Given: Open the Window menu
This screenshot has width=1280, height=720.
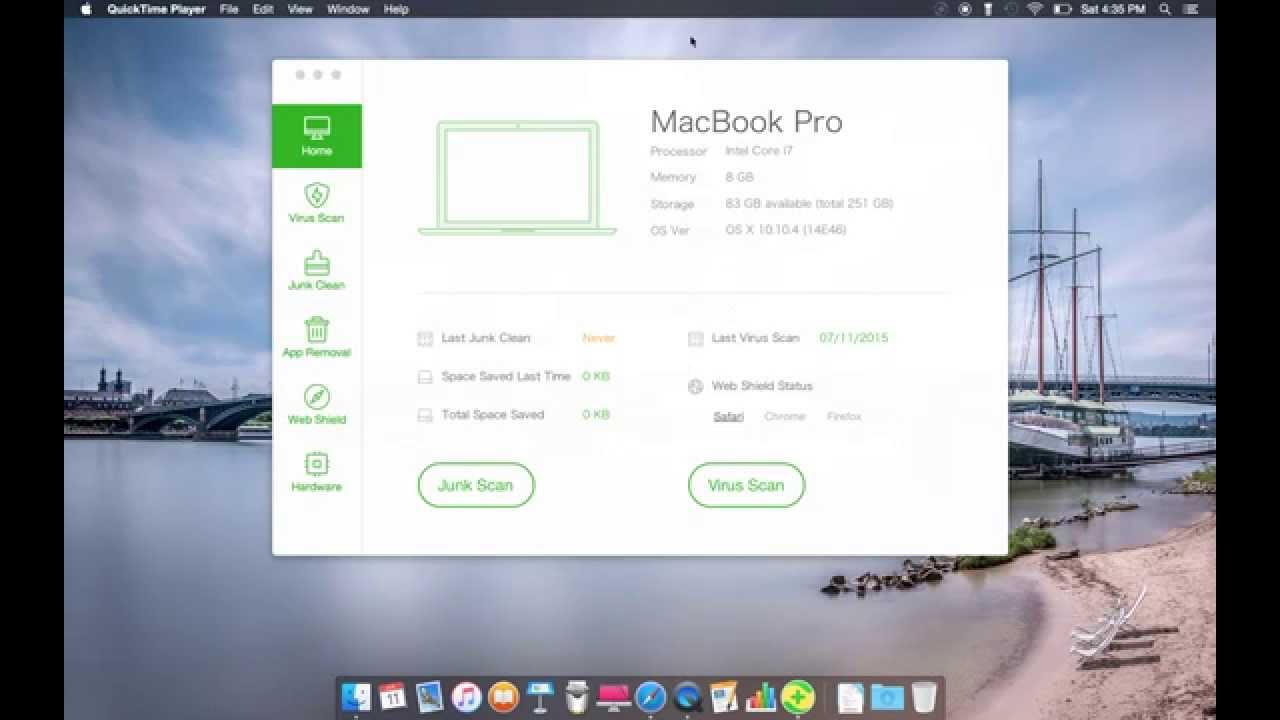Looking at the screenshot, I should point(348,9).
